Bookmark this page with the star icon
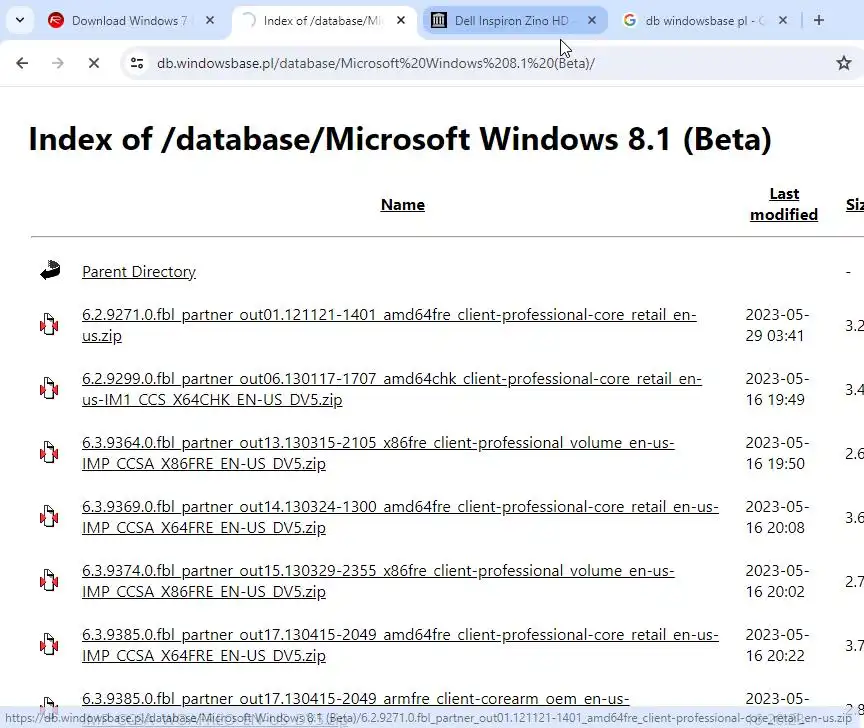Image resolution: width=864 pixels, height=728 pixels. point(844,63)
